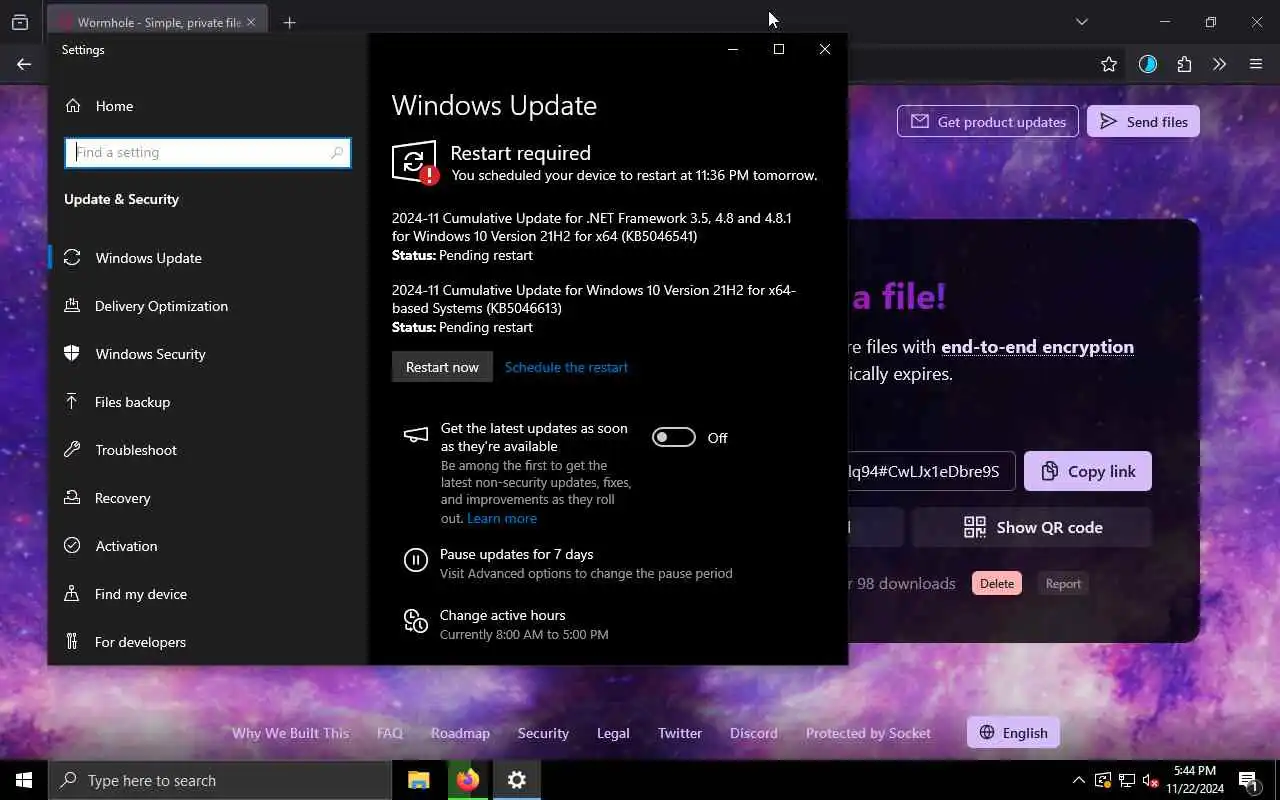Open the Discord footer link
Screen dimensions: 1280x800
[x=754, y=733]
